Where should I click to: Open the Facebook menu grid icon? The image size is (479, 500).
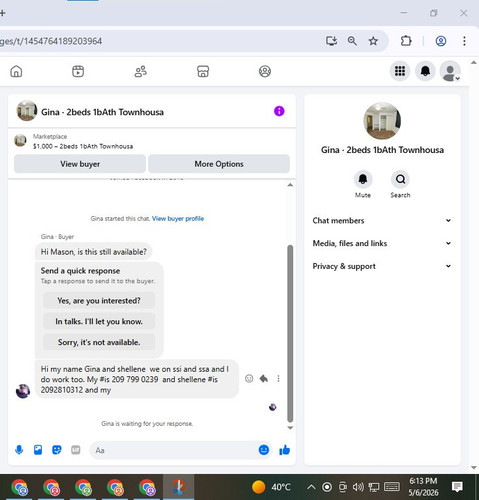tap(400, 71)
